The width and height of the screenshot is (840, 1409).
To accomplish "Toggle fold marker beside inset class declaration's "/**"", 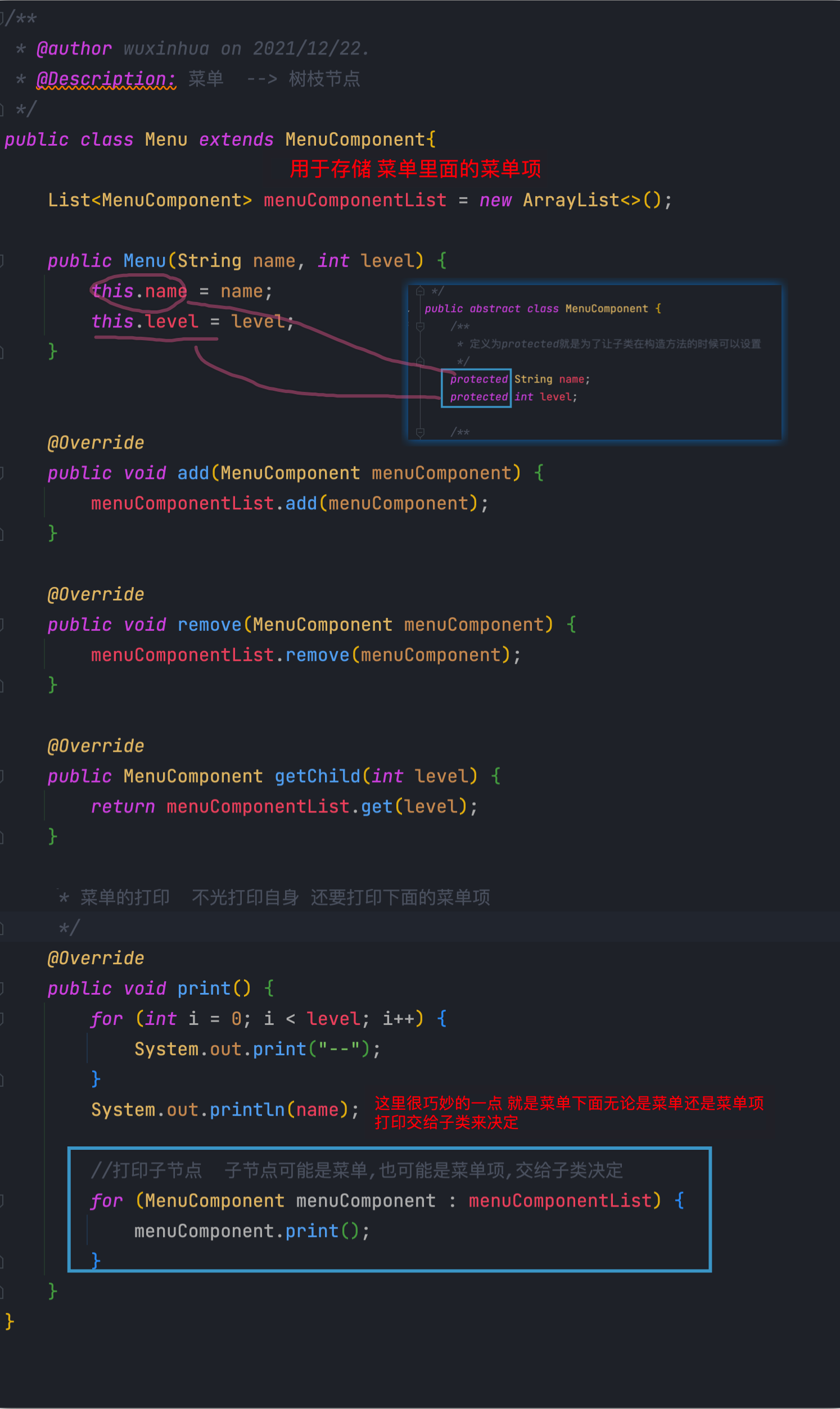I will coord(420,326).
